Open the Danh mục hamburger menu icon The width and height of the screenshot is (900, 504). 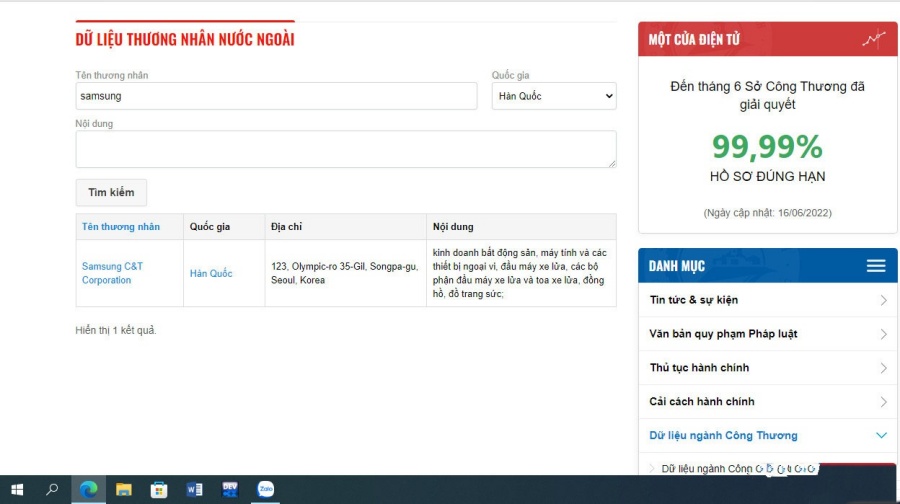pyautogui.click(x=876, y=266)
